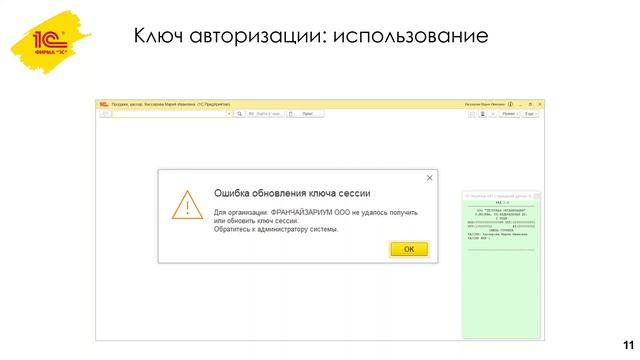Click the magnifier search icon in the toolbar
The width and height of the screenshot is (640, 360).
(240, 114)
